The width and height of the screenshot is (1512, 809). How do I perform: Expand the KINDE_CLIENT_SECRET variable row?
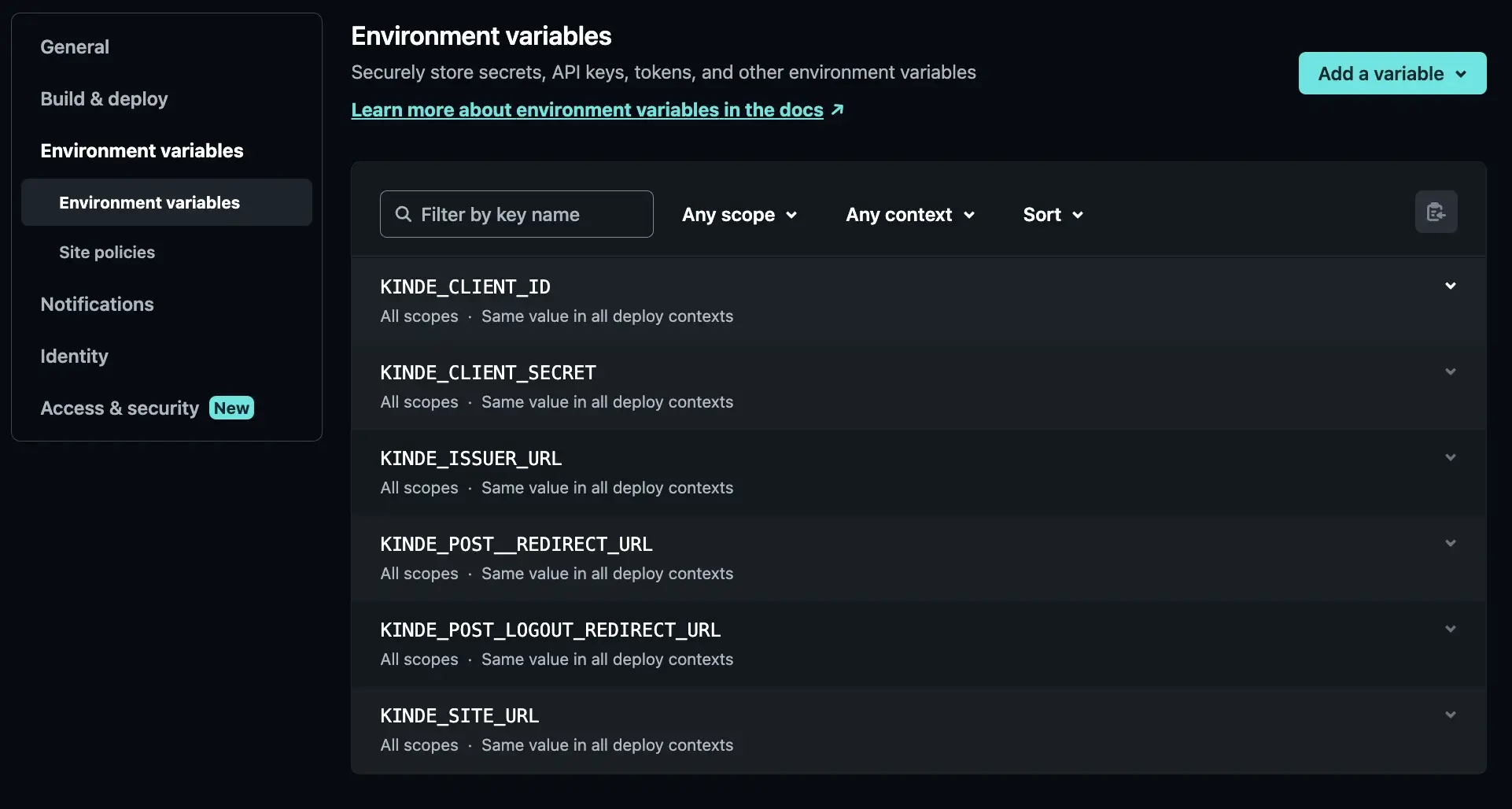[1451, 371]
